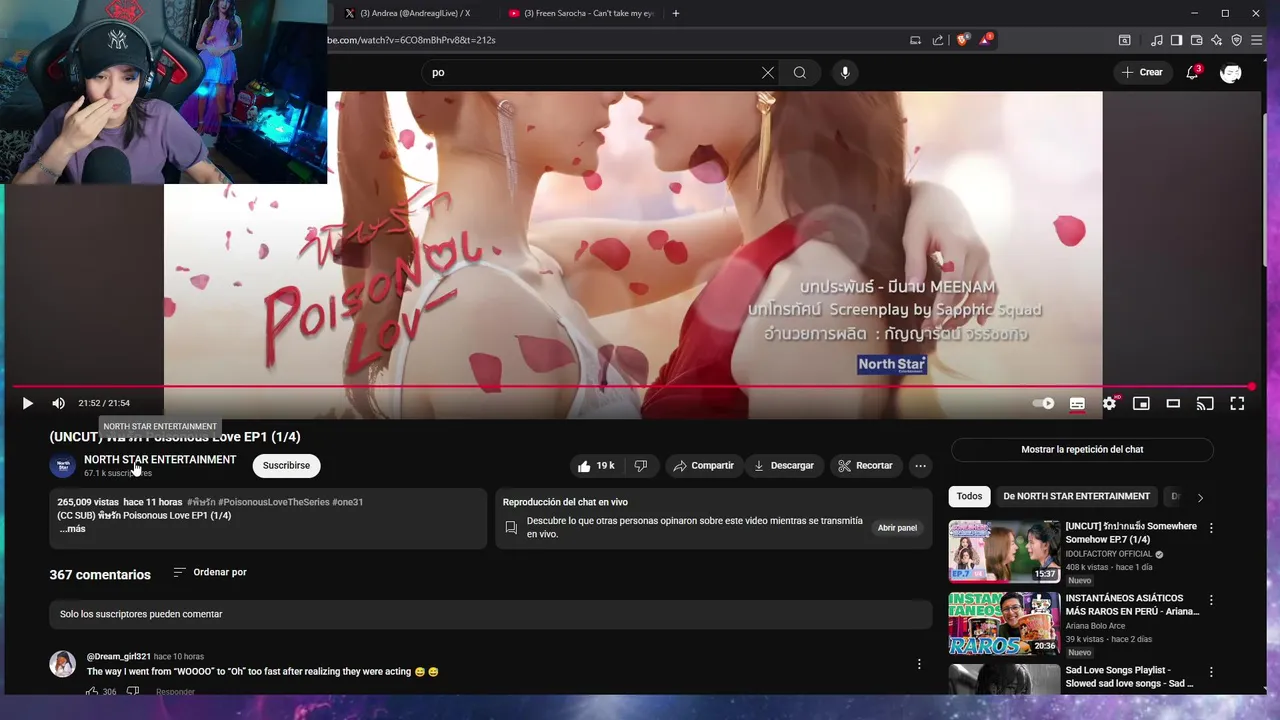Expand the description with ...más
Screen dimensions: 1280x720
[72, 529]
